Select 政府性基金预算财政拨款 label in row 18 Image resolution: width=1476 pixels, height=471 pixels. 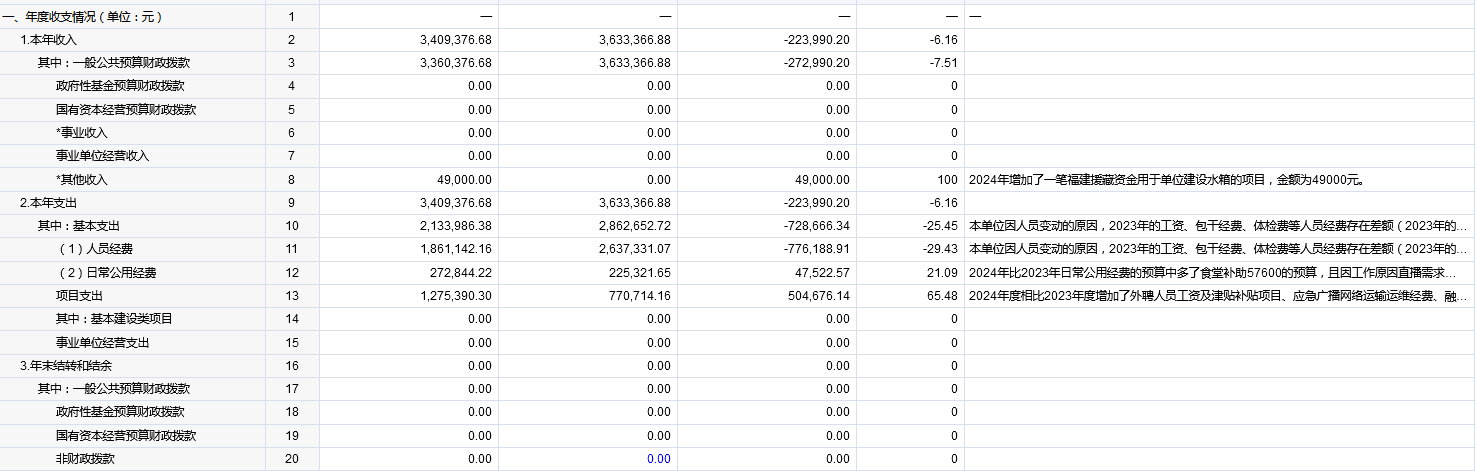coord(120,412)
